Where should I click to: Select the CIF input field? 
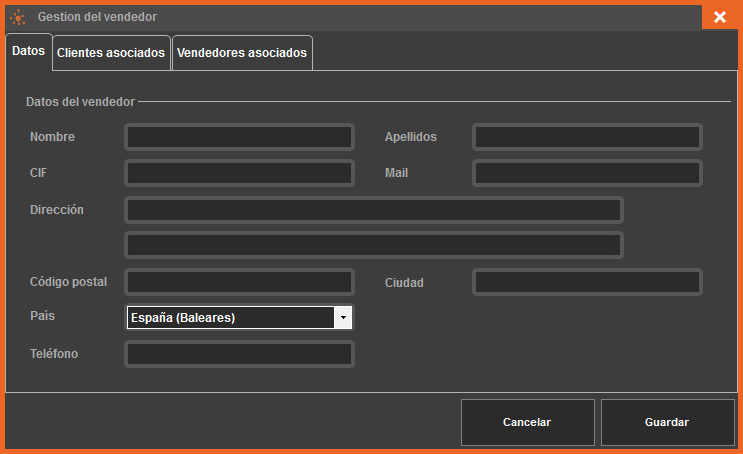click(239, 173)
